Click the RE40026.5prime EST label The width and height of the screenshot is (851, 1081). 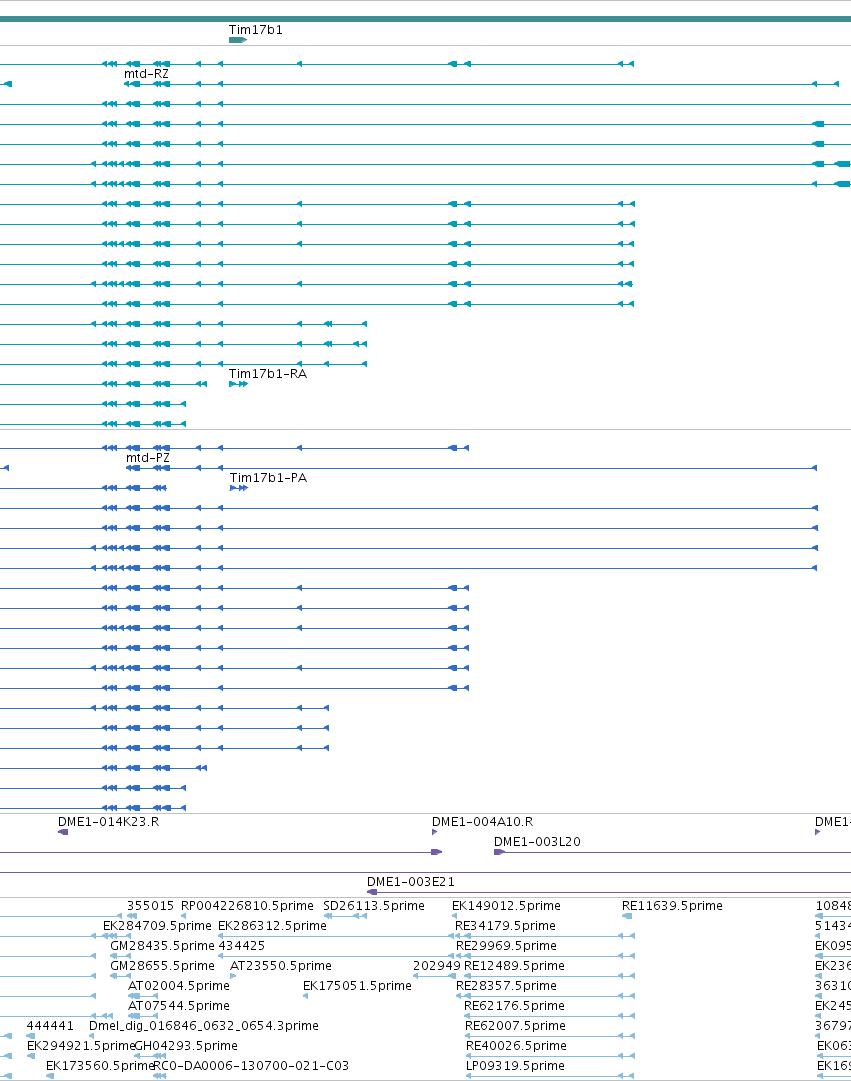(x=517, y=1046)
